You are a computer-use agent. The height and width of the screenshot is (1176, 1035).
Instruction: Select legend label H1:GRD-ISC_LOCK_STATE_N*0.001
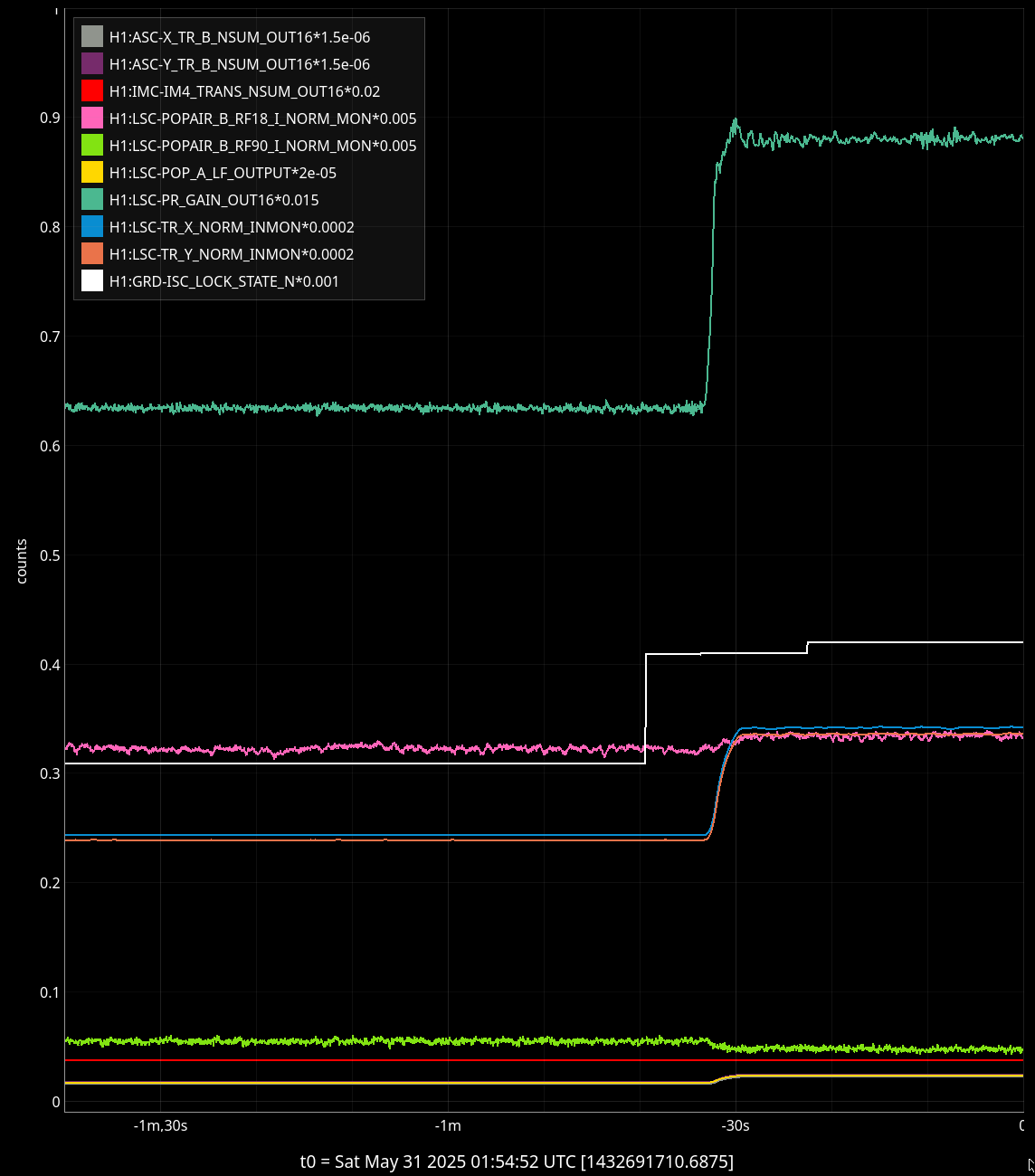[x=224, y=281]
